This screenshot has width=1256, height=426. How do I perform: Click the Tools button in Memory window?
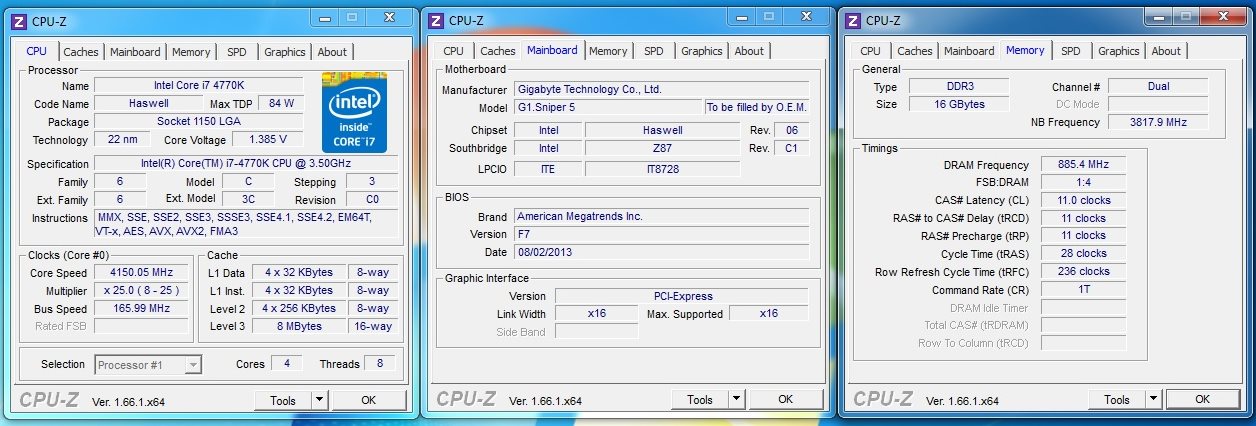tap(1117, 400)
